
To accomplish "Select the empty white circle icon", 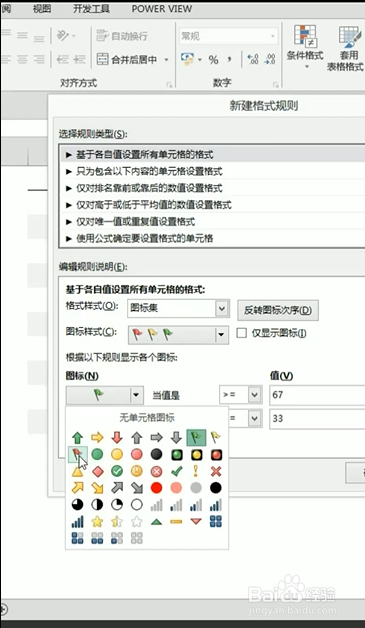I will [137, 504].
